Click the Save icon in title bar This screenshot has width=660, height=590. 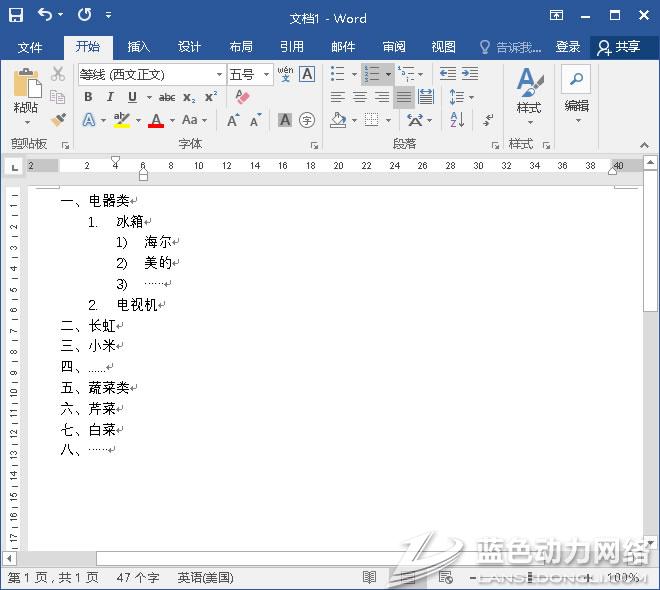tap(16, 16)
